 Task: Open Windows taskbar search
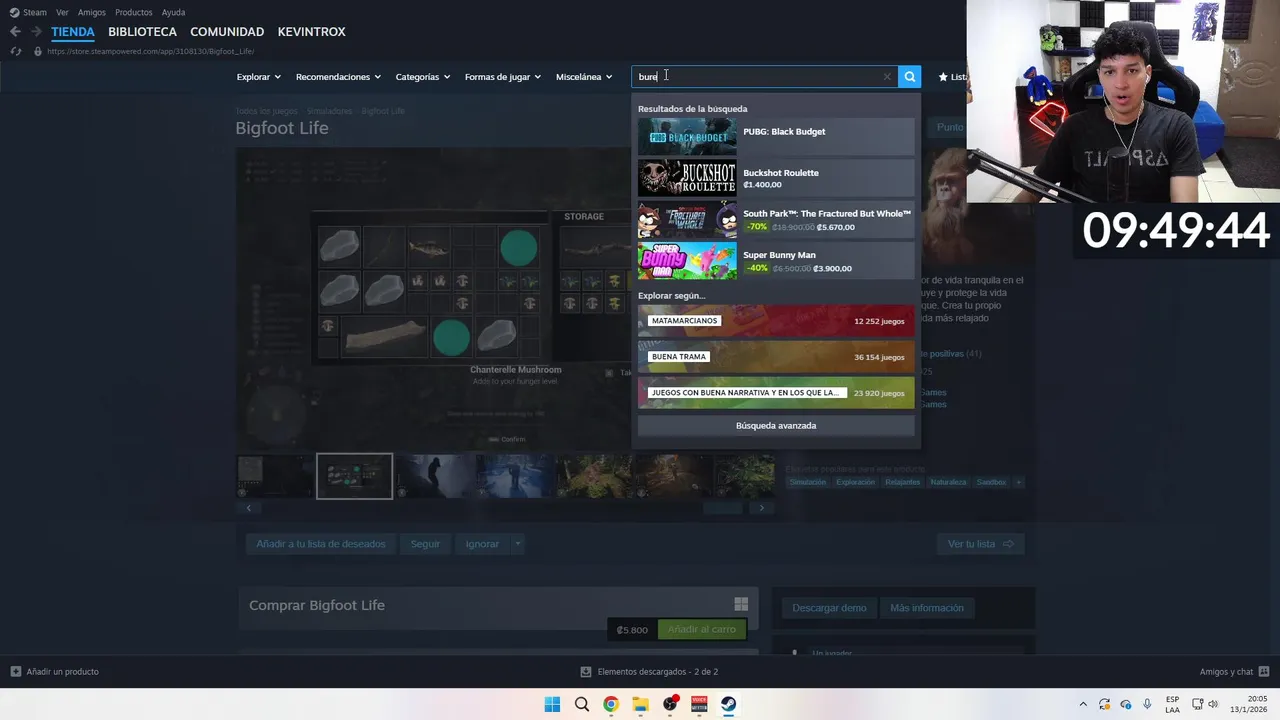[581, 705]
